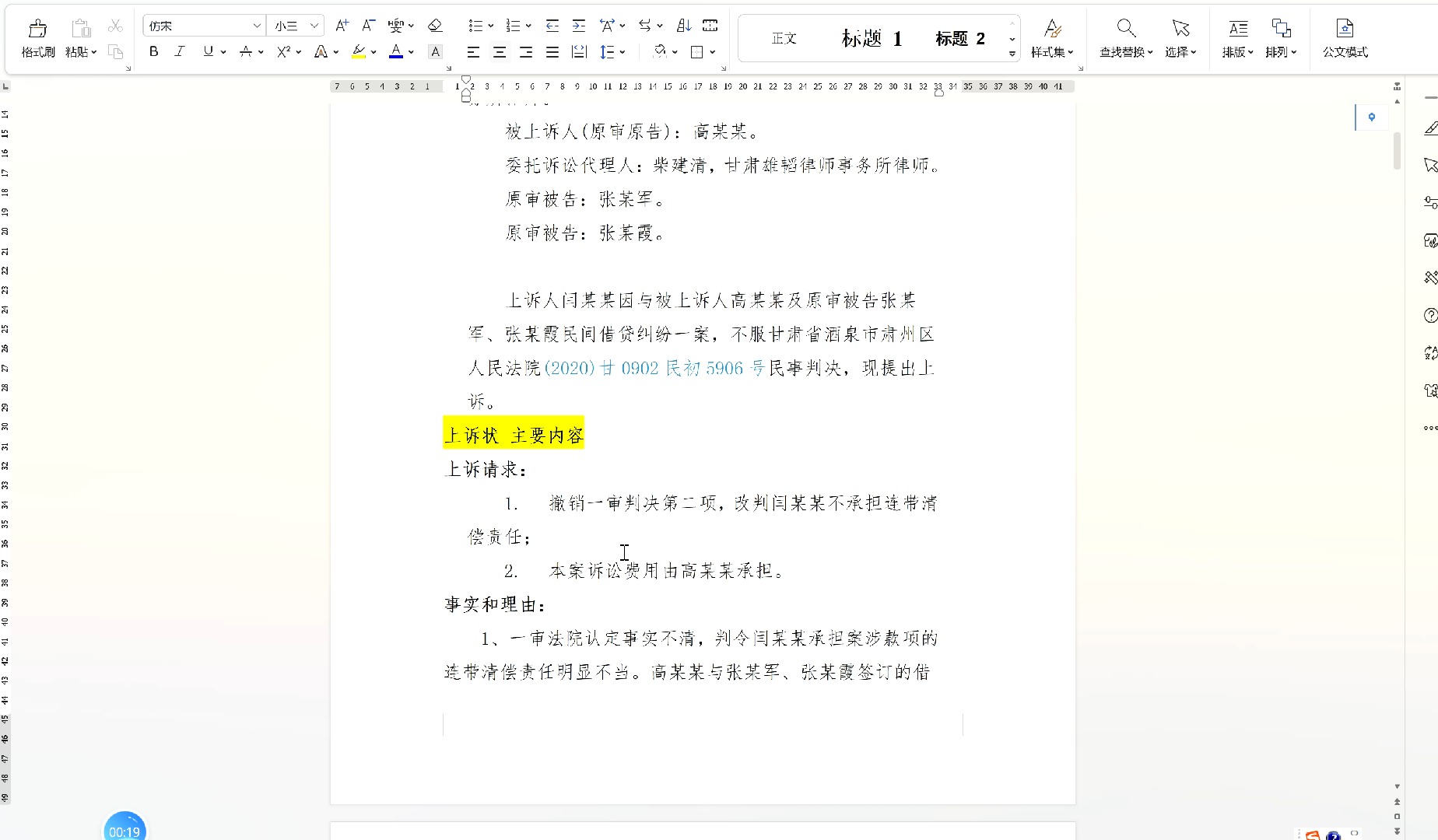Image resolution: width=1438 pixels, height=840 pixels.
Task: Expand the bulleted list dropdown arrow
Action: 490,26
